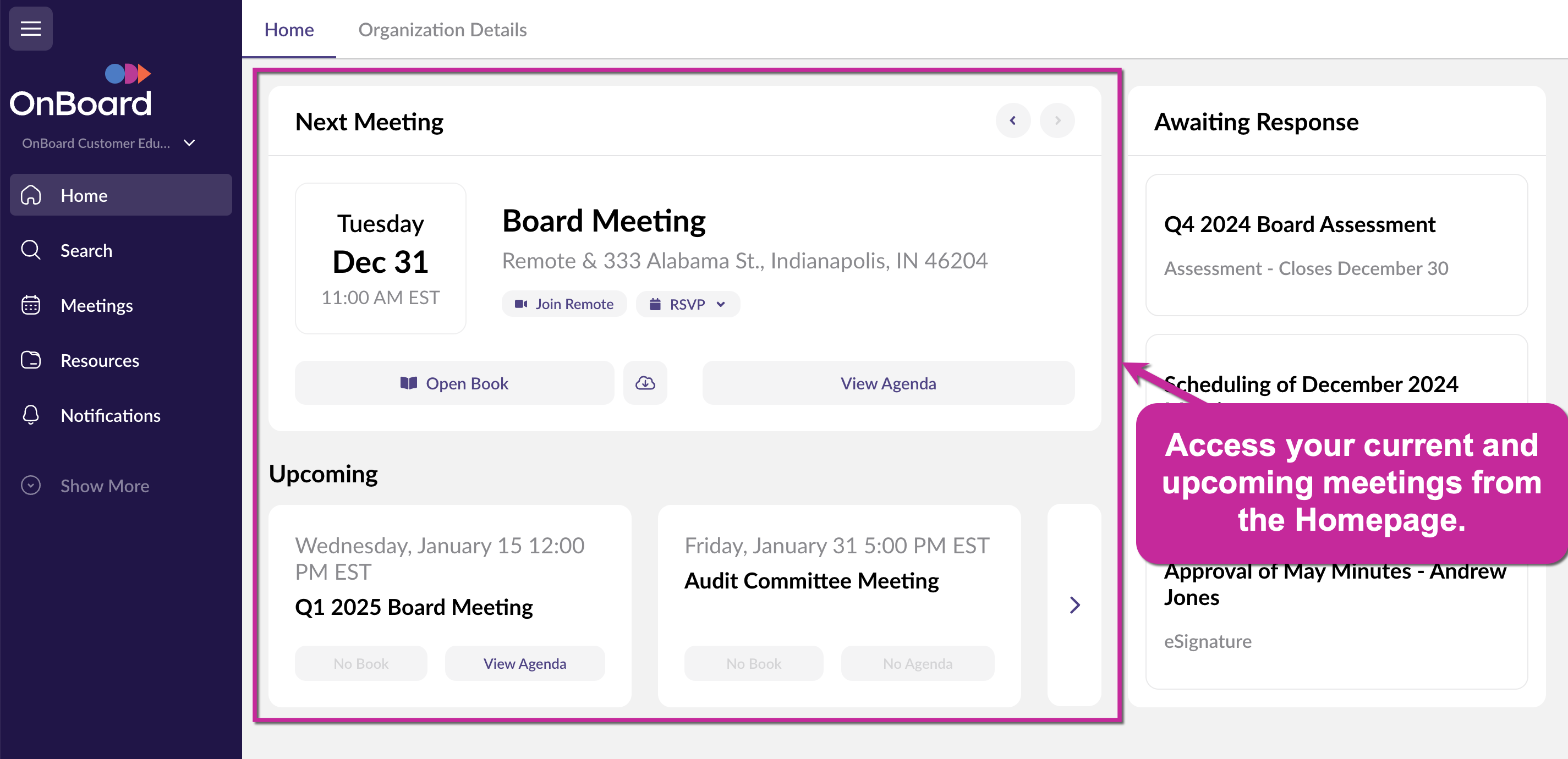Open the Q4 2024 Board Assessment card
Viewport: 1568px width, 759px height.
pyautogui.click(x=1336, y=245)
